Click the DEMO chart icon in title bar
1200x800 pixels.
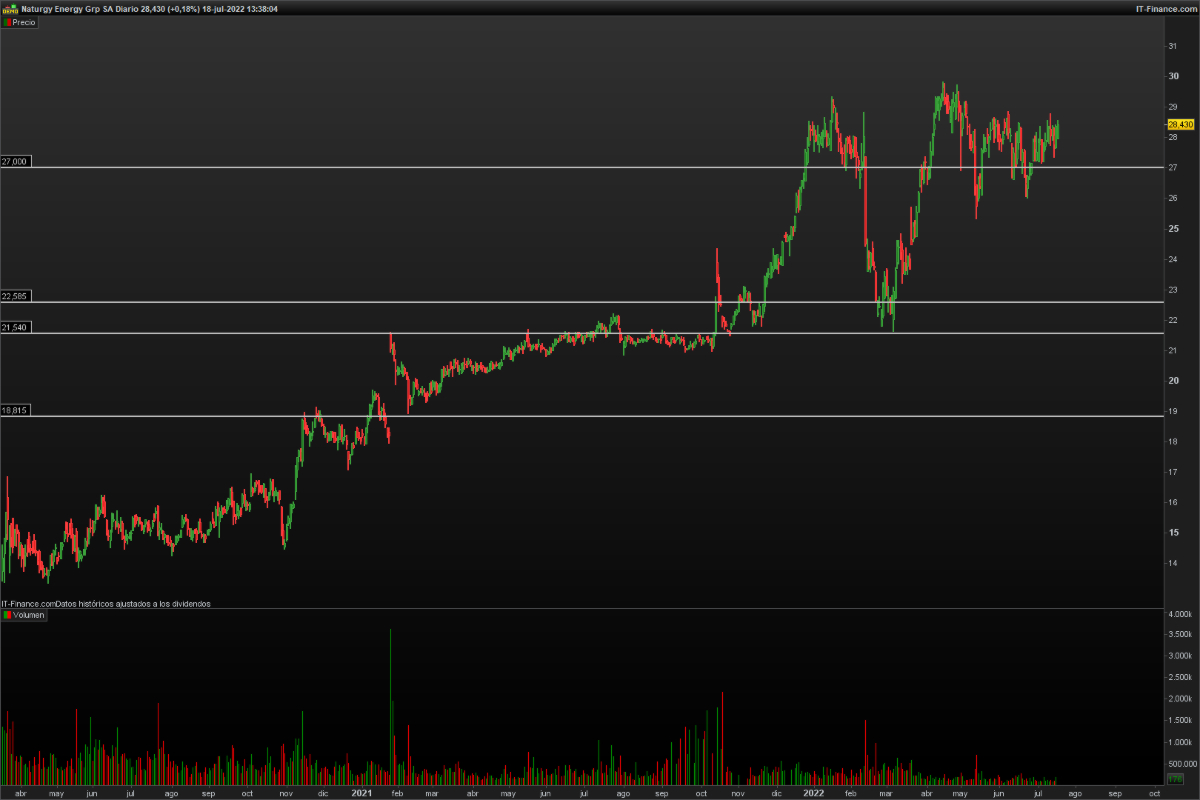10,8
